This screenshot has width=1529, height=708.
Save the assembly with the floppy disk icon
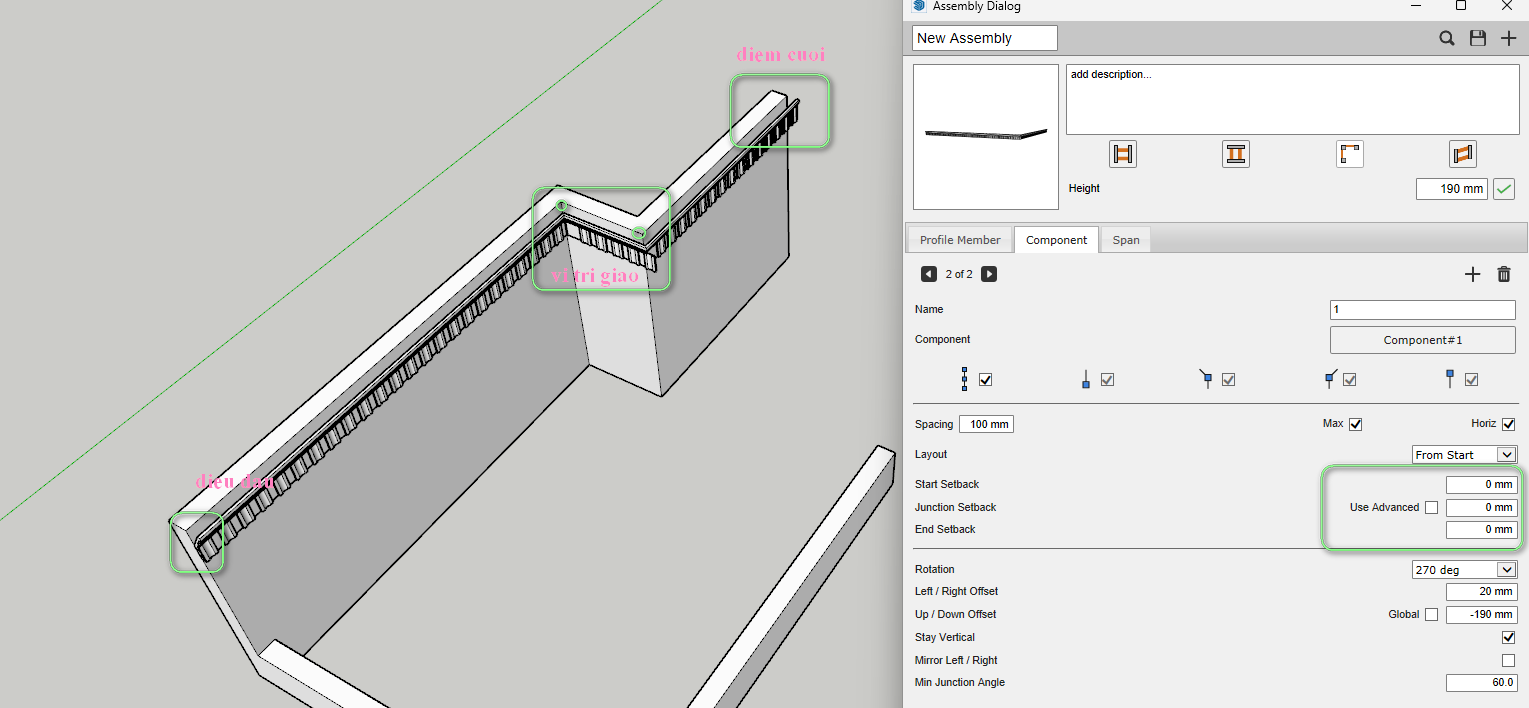[x=1477, y=38]
